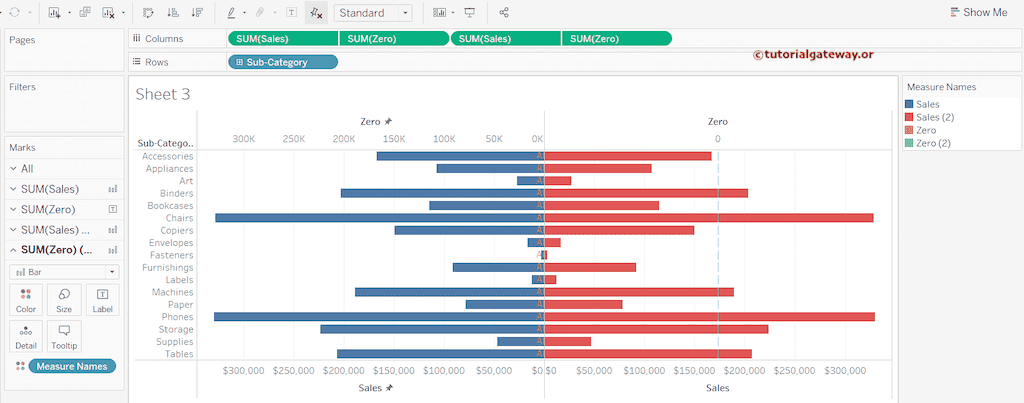This screenshot has height=403, width=1024.
Task: Click the Duplicate sheet icon
Action: click(x=85, y=13)
